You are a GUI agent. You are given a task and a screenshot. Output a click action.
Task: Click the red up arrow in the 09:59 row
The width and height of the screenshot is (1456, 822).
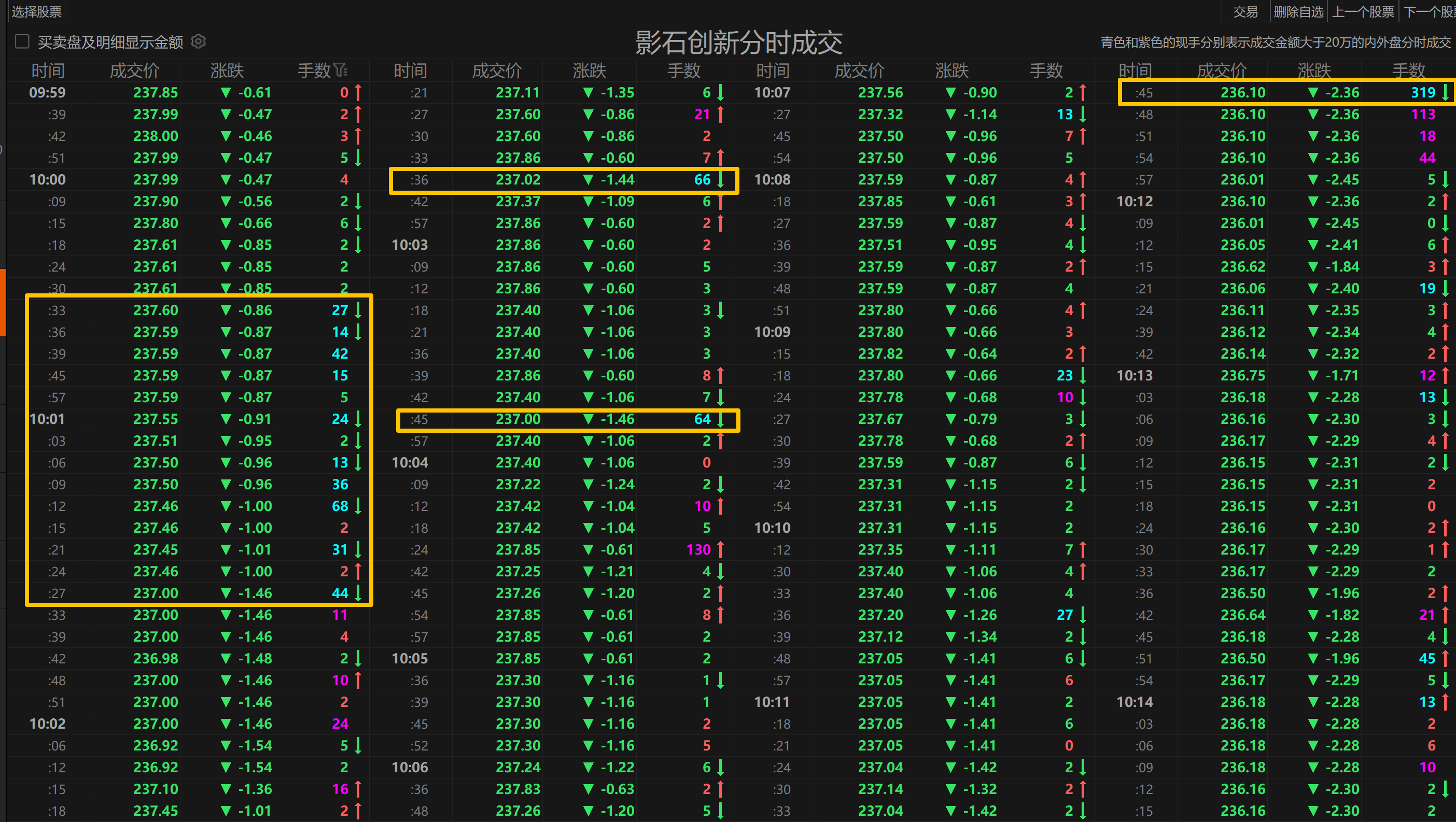click(x=358, y=92)
